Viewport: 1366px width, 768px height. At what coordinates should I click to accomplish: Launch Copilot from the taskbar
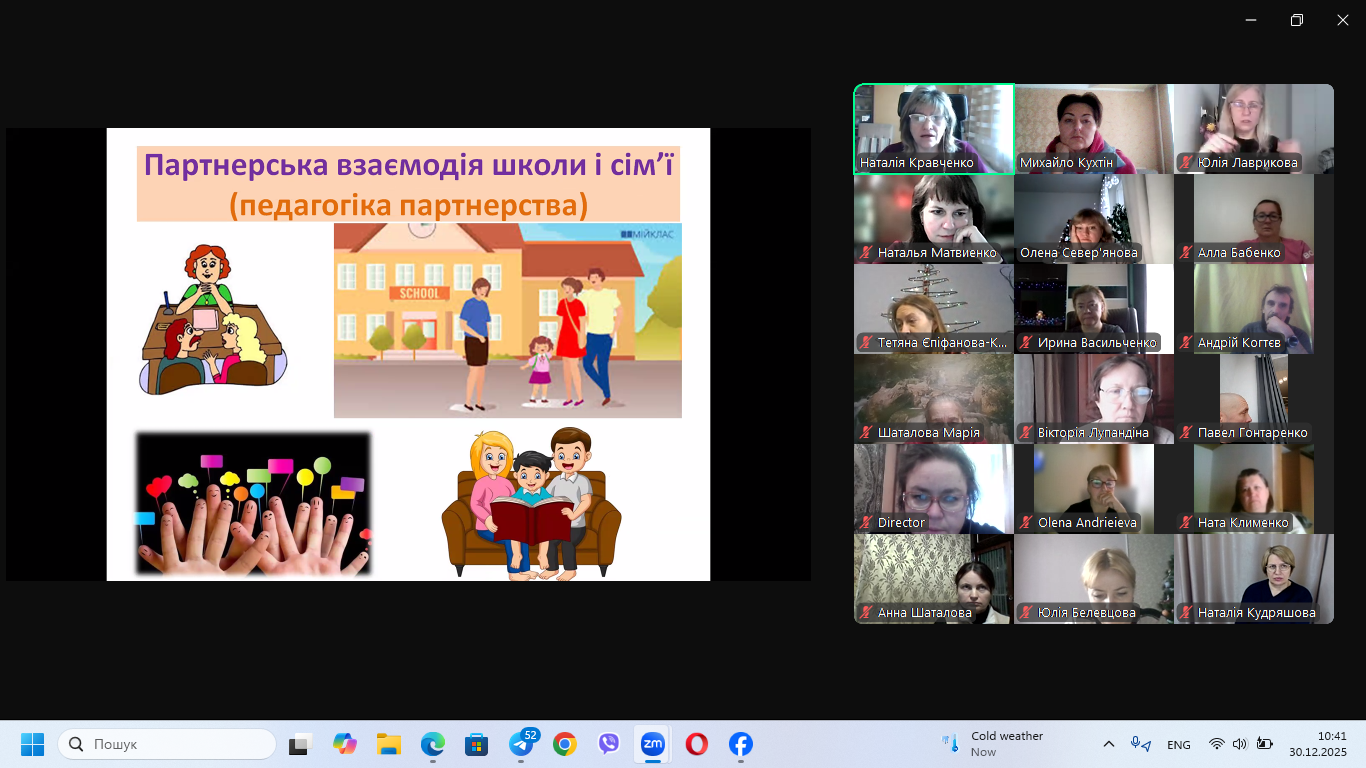click(x=345, y=744)
